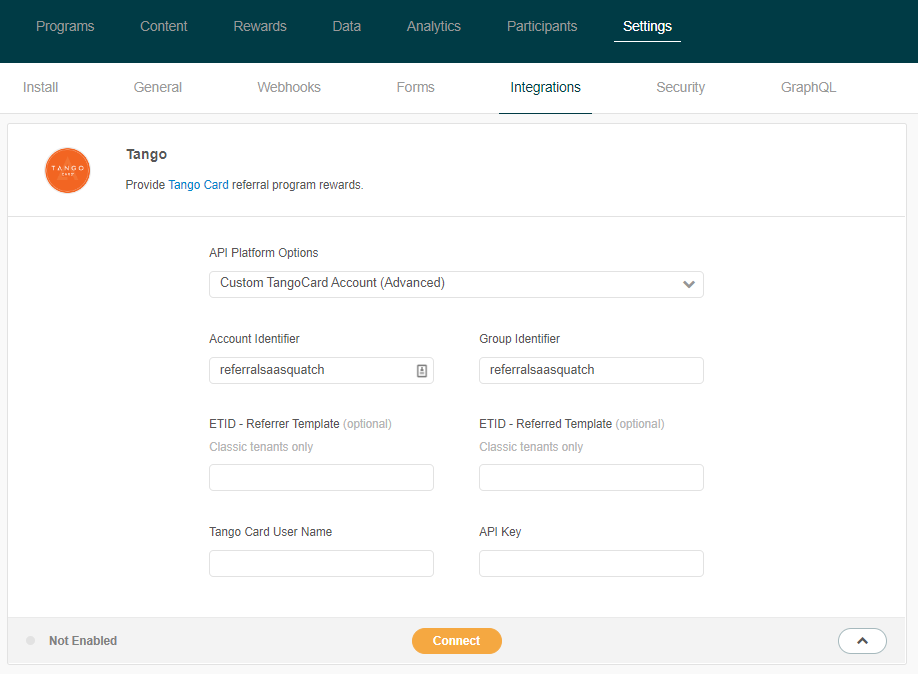Click the Tango Card logo icon
The width and height of the screenshot is (918, 674).
tap(68, 170)
